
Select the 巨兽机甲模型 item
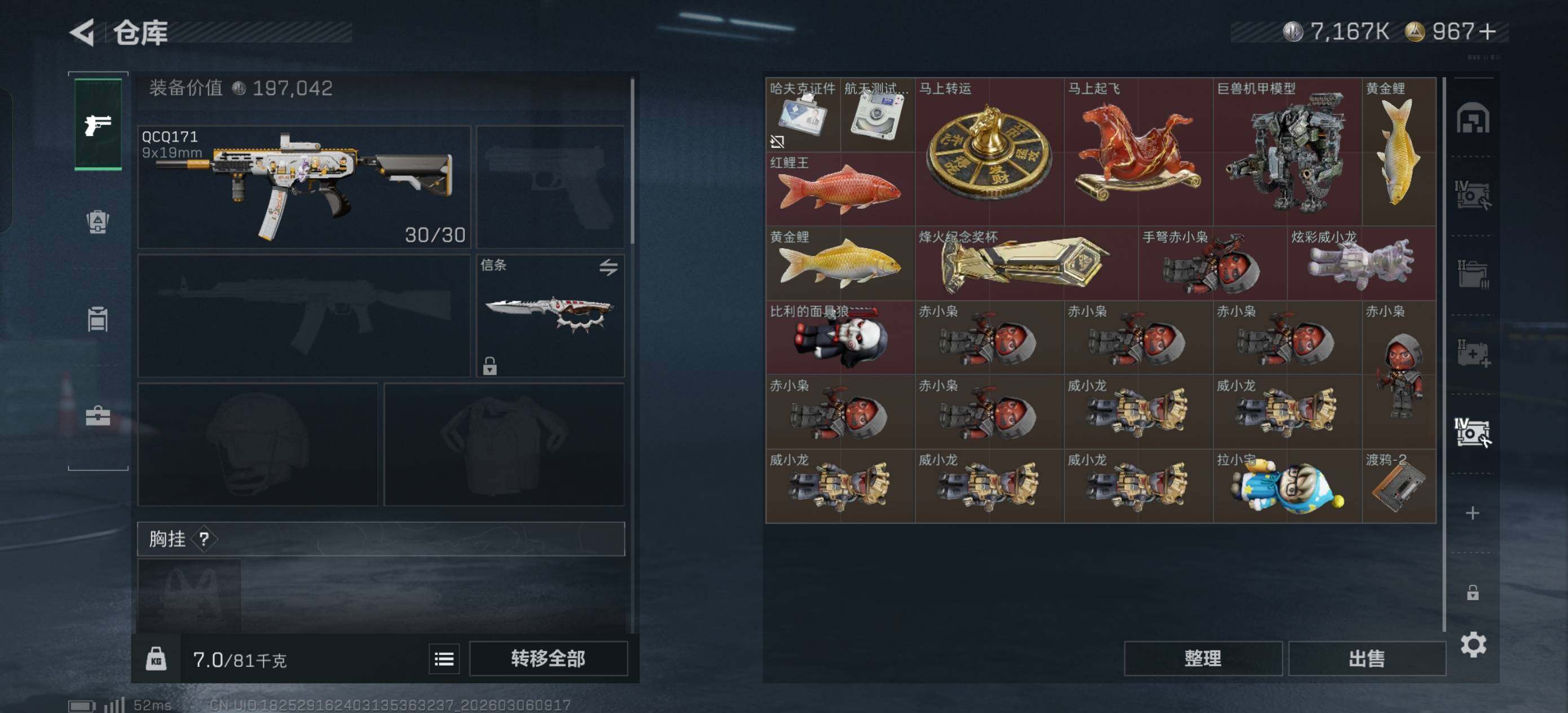point(1287,151)
